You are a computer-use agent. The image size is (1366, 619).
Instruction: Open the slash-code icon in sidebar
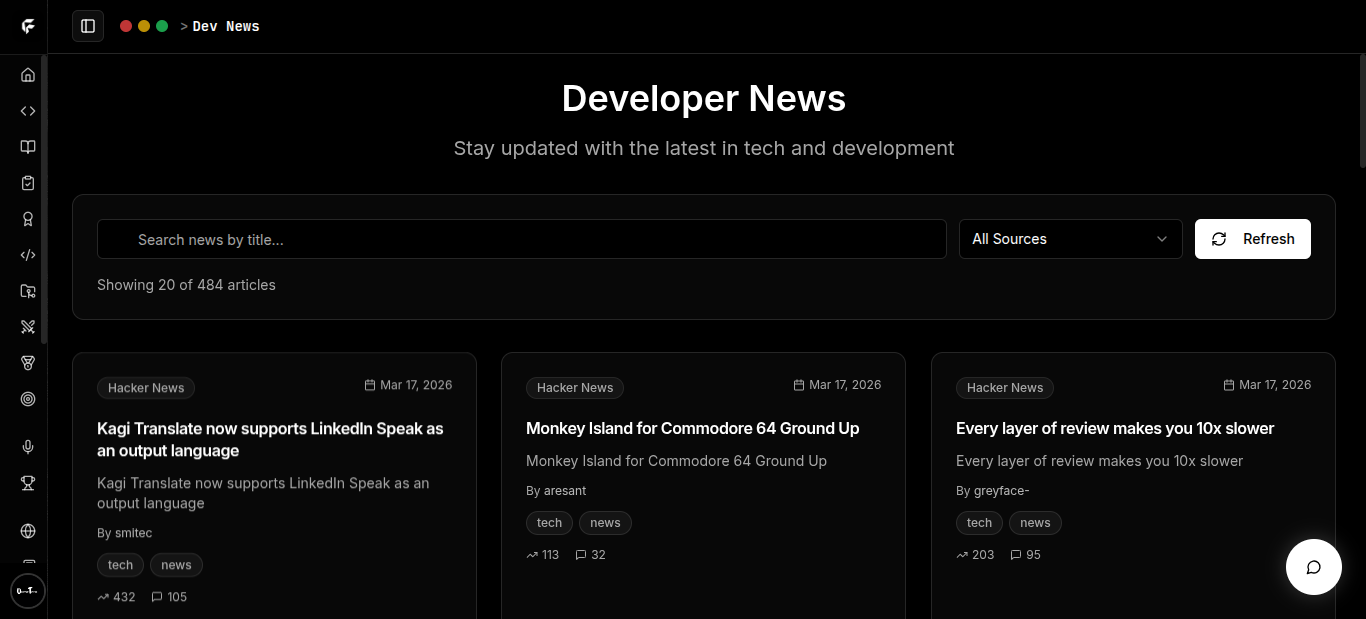point(28,255)
